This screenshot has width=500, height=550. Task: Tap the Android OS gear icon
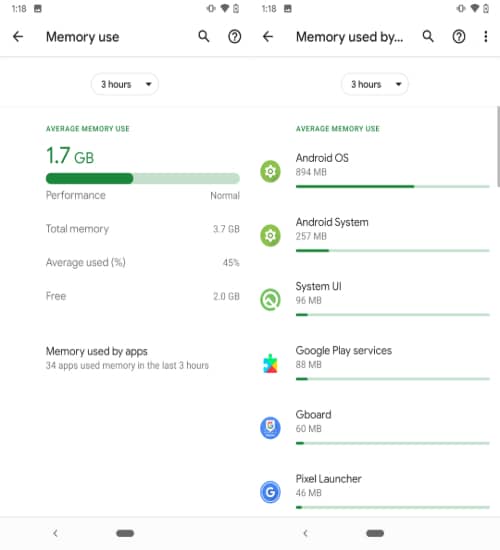[x=270, y=172]
